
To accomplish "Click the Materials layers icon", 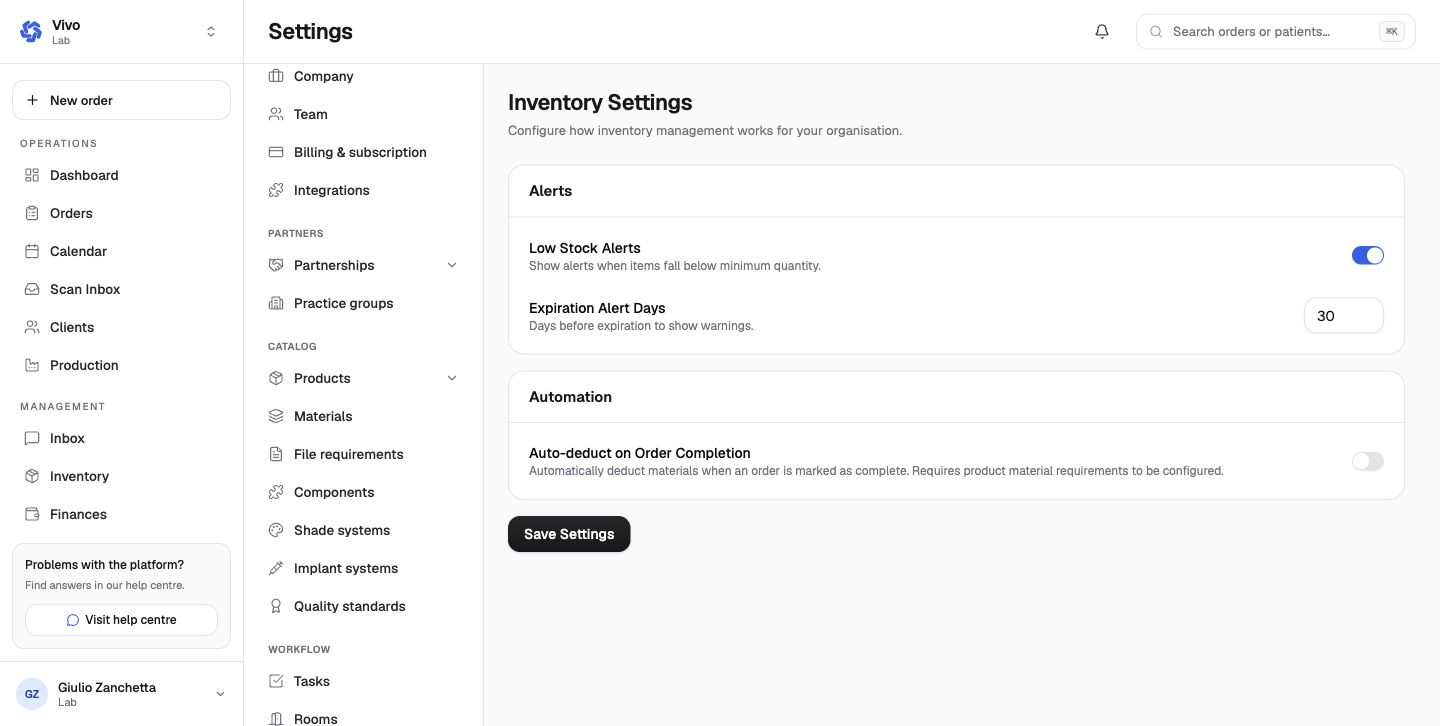I will point(276,416).
